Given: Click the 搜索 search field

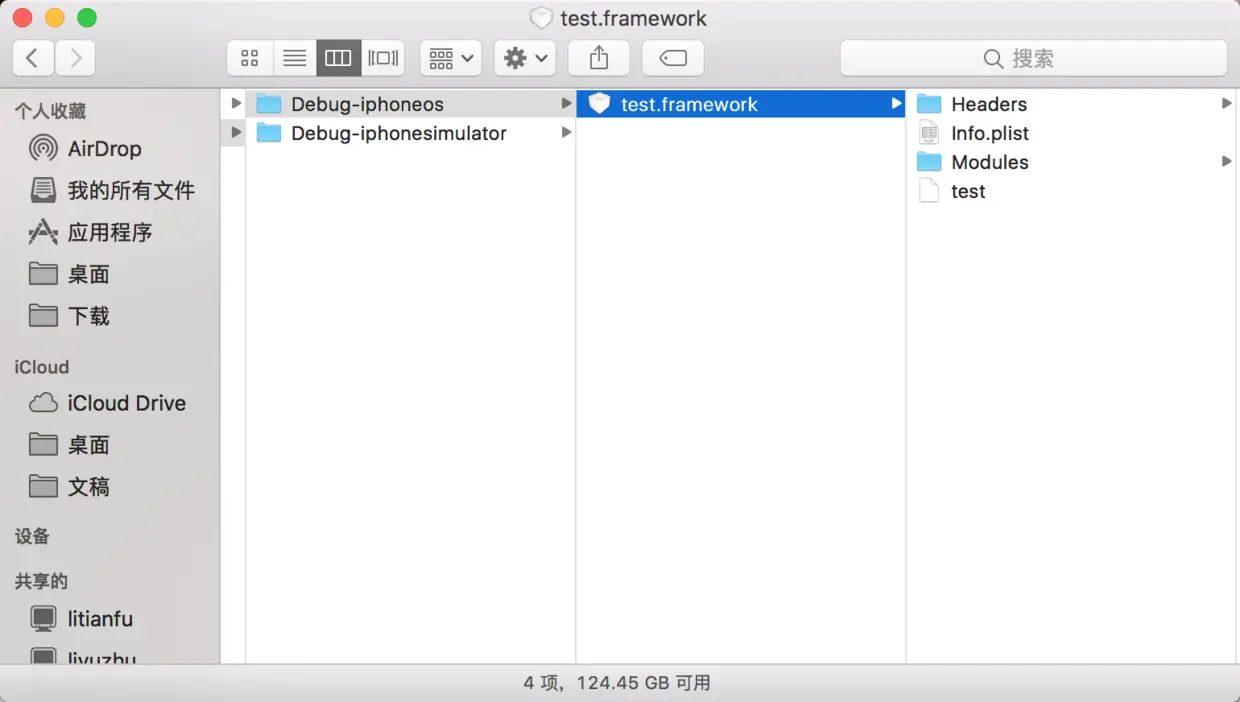Looking at the screenshot, I should pos(1033,58).
